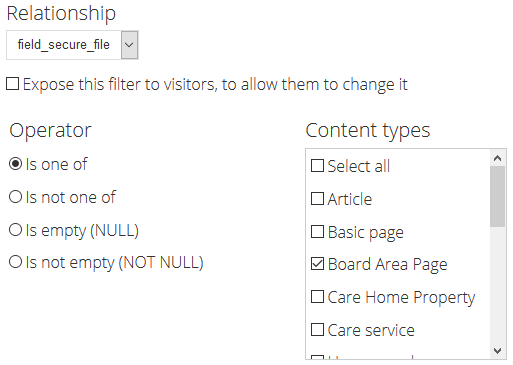This screenshot has width=513, height=365.
Task: Click the content types scroll down arrow
Action: pyautogui.click(x=498, y=351)
